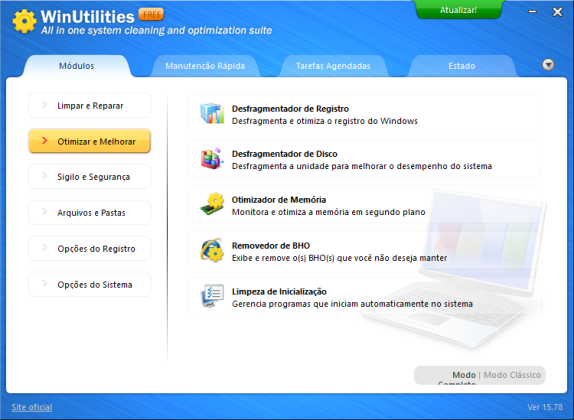Screen dimensions: 574x420
Task: Close the WinUtilities window
Action: coord(557,12)
